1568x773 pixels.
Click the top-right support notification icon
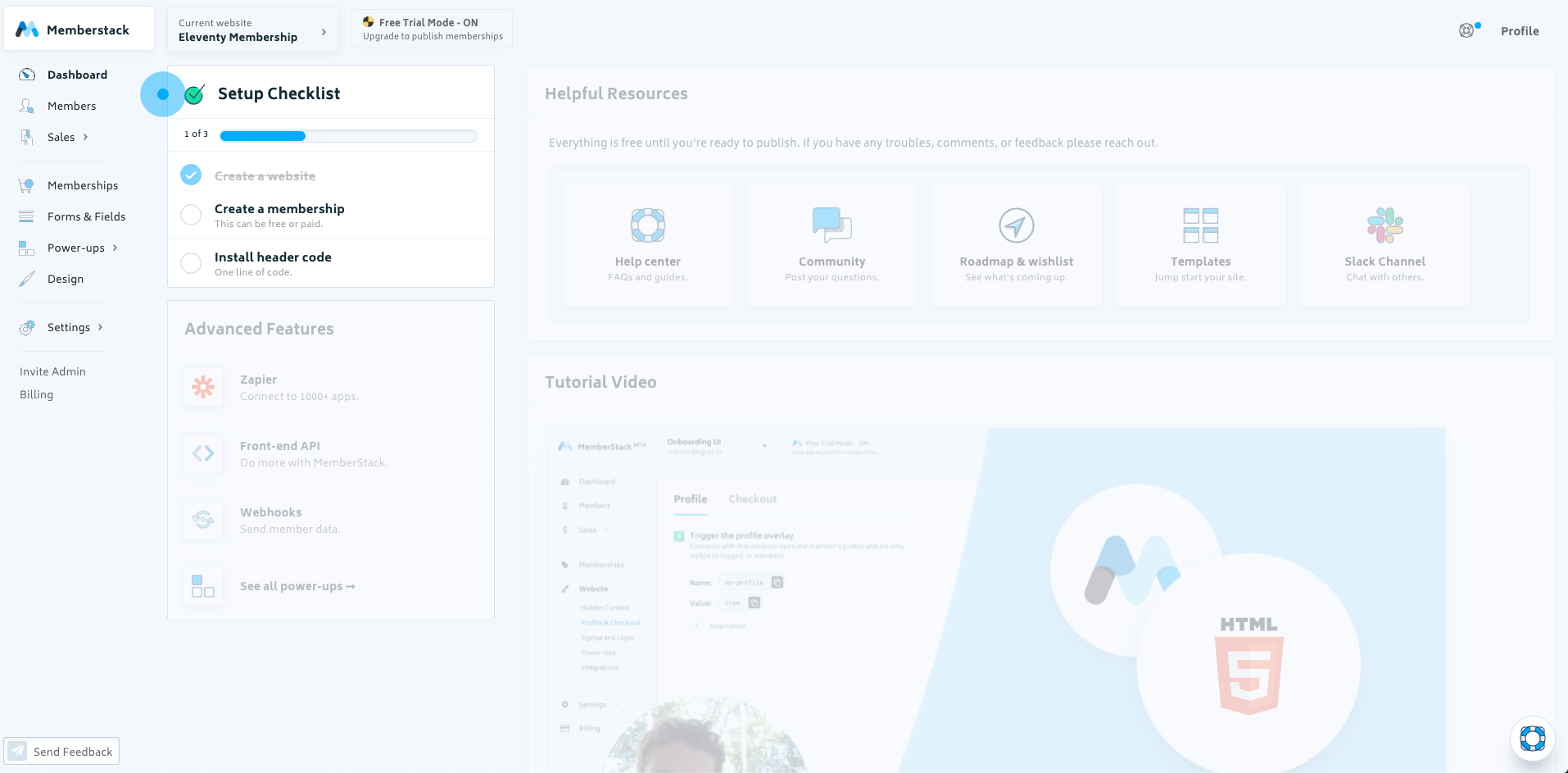click(x=1467, y=30)
